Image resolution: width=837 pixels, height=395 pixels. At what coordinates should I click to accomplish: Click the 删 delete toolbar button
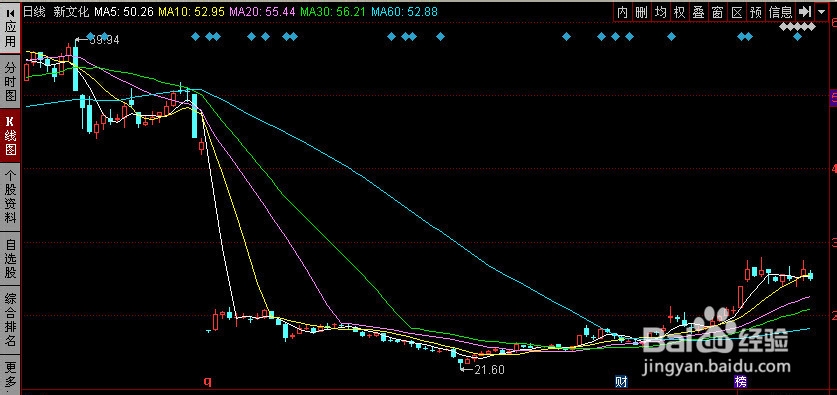pos(642,12)
